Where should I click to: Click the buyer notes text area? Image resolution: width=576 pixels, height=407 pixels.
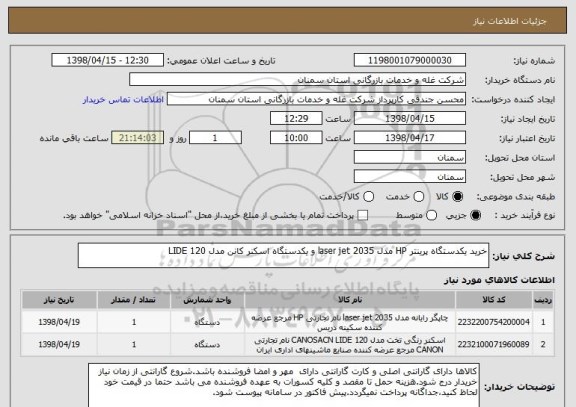283,386
